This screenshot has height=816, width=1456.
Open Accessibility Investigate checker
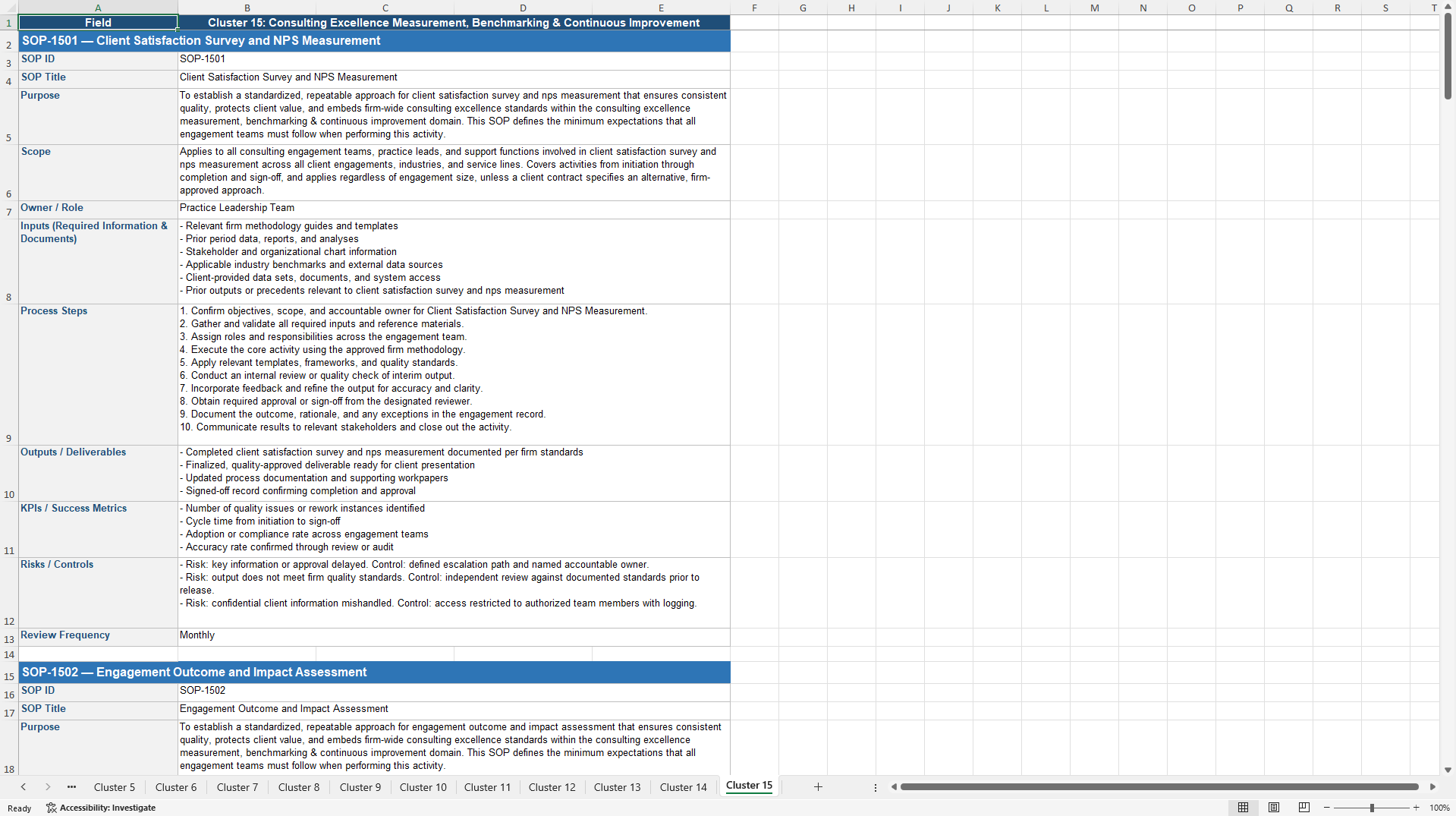coord(101,808)
